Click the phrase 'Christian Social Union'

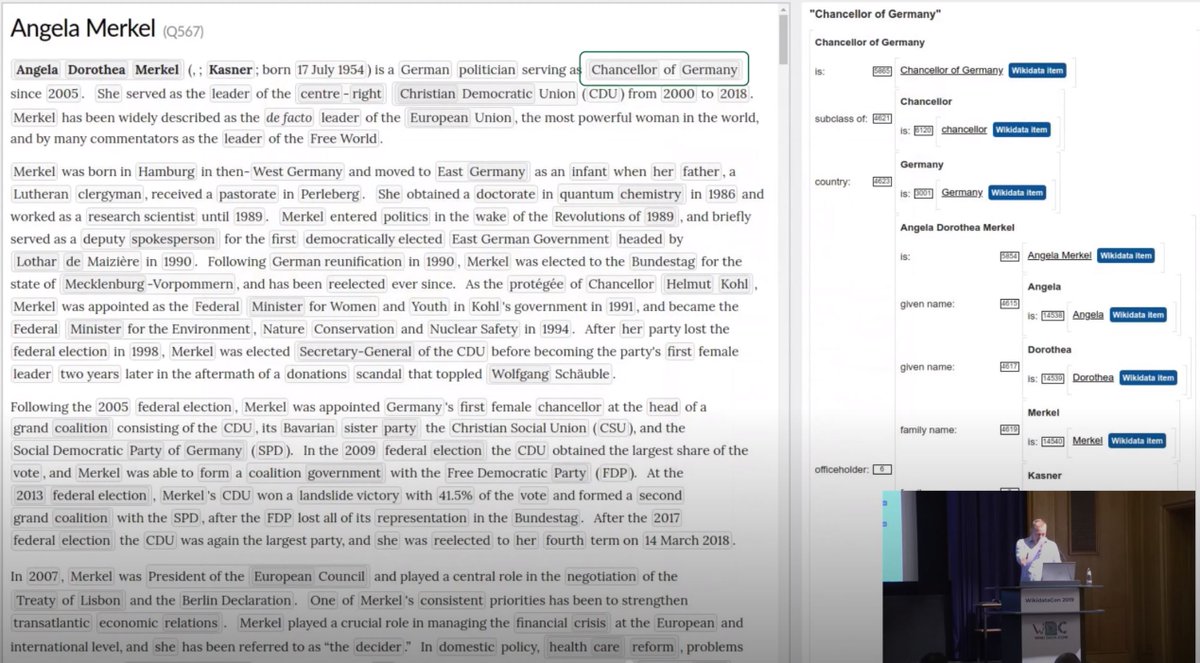pyautogui.click(x=517, y=428)
